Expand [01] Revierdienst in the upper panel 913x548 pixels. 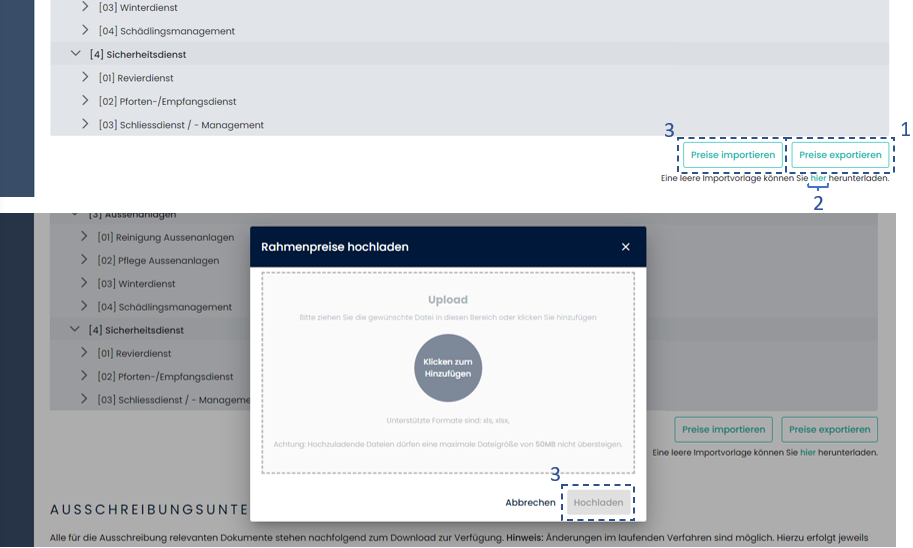[x=85, y=77]
